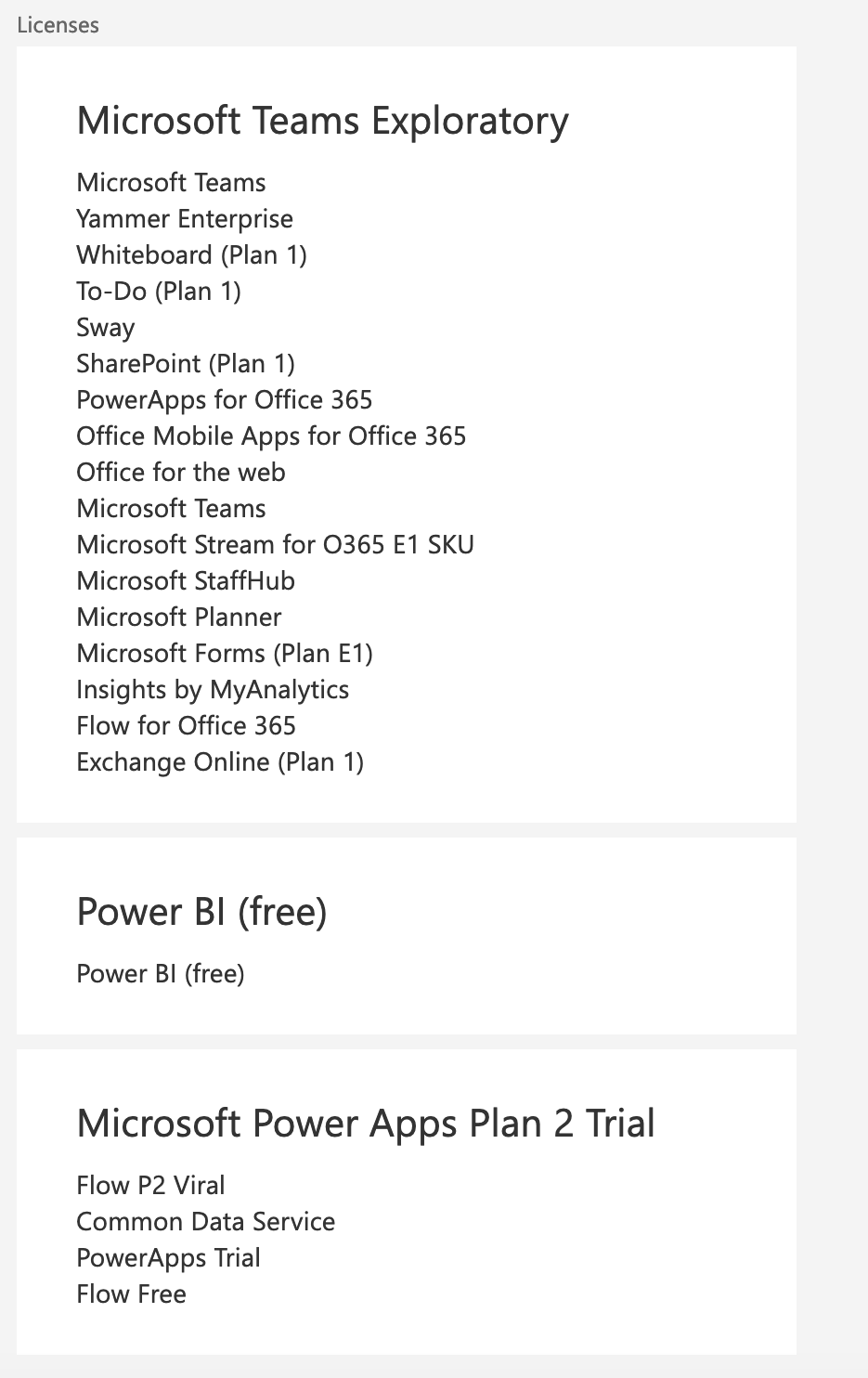The width and height of the screenshot is (868, 1378).
Task: Select the Microsoft Planner entry
Action: point(179,617)
